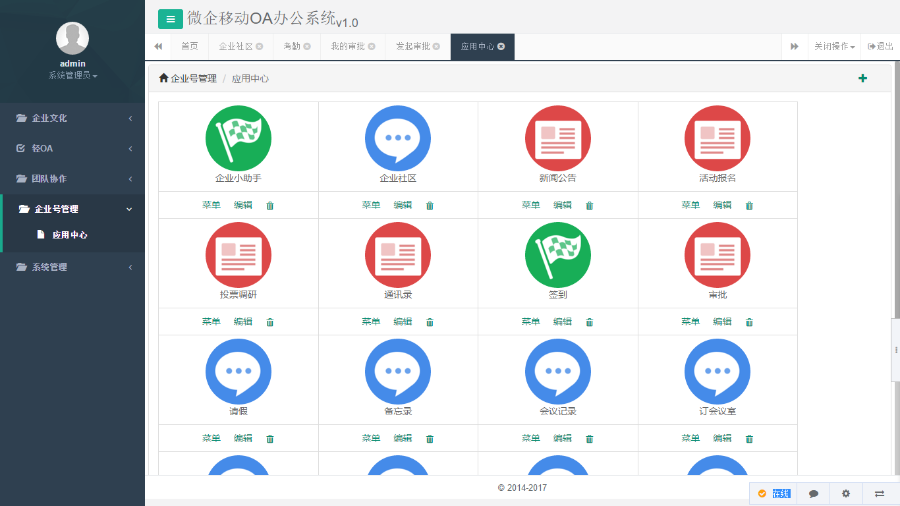Open the 企业小助手 flag app icon
Screen dimensions: 900x506
pos(238,138)
